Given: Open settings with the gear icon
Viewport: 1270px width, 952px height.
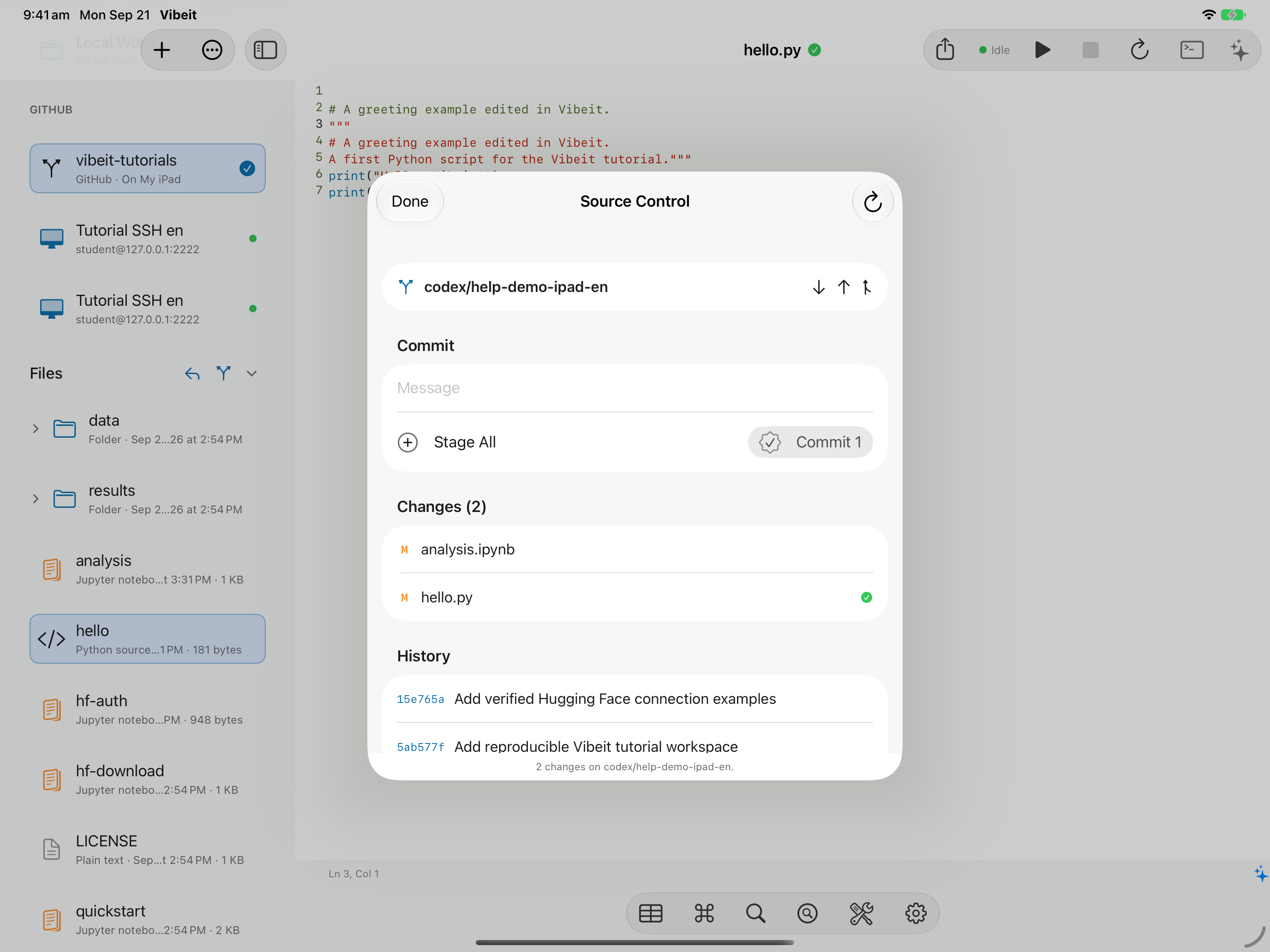Looking at the screenshot, I should pos(916,913).
